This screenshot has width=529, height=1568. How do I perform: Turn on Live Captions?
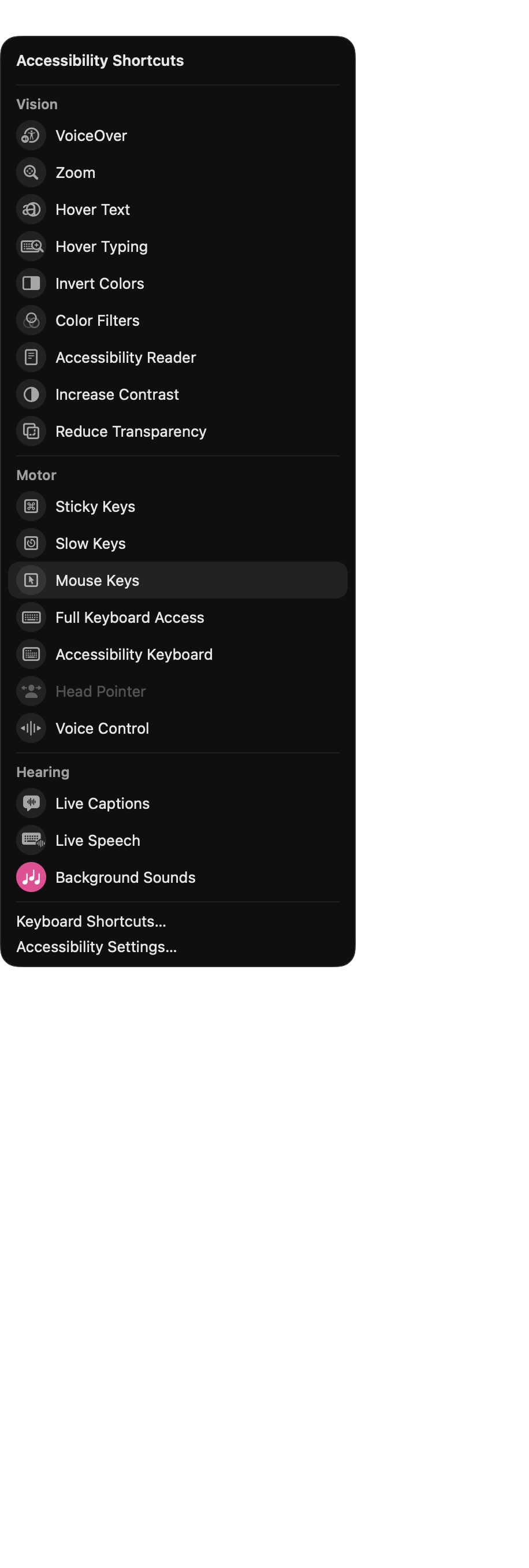[x=178, y=804]
